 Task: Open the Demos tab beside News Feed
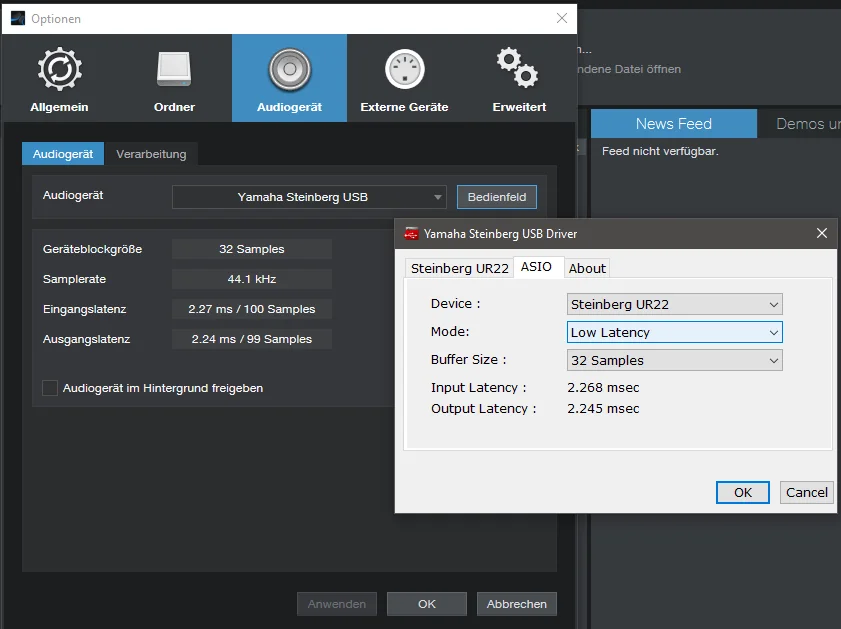799,124
